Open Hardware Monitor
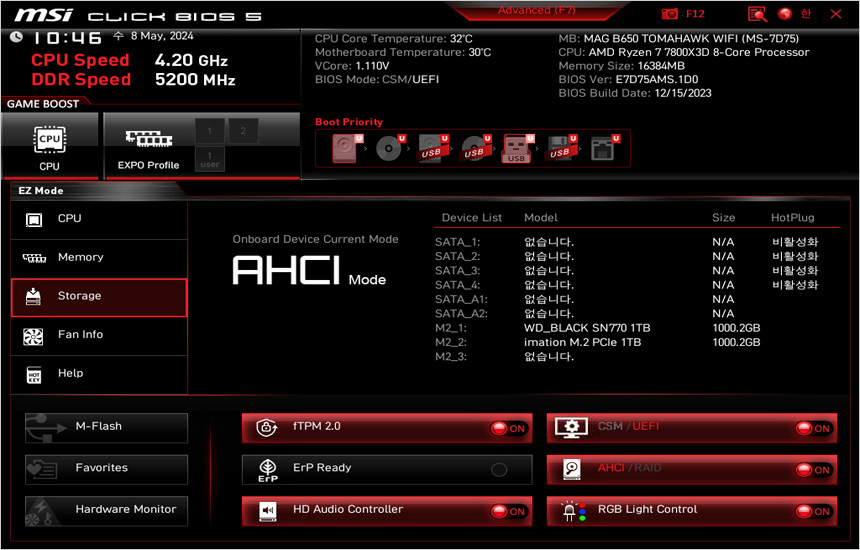The width and height of the screenshot is (860, 550). point(106,511)
